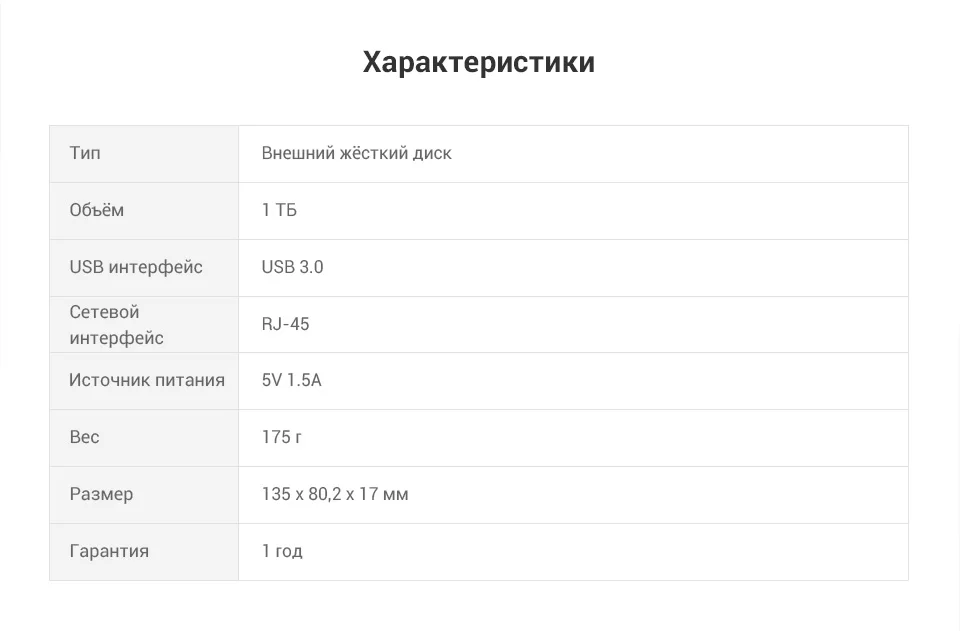The width and height of the screenshot is (960, 631).
Task: Select the Вес label cell
Action: tap(144, 438)
